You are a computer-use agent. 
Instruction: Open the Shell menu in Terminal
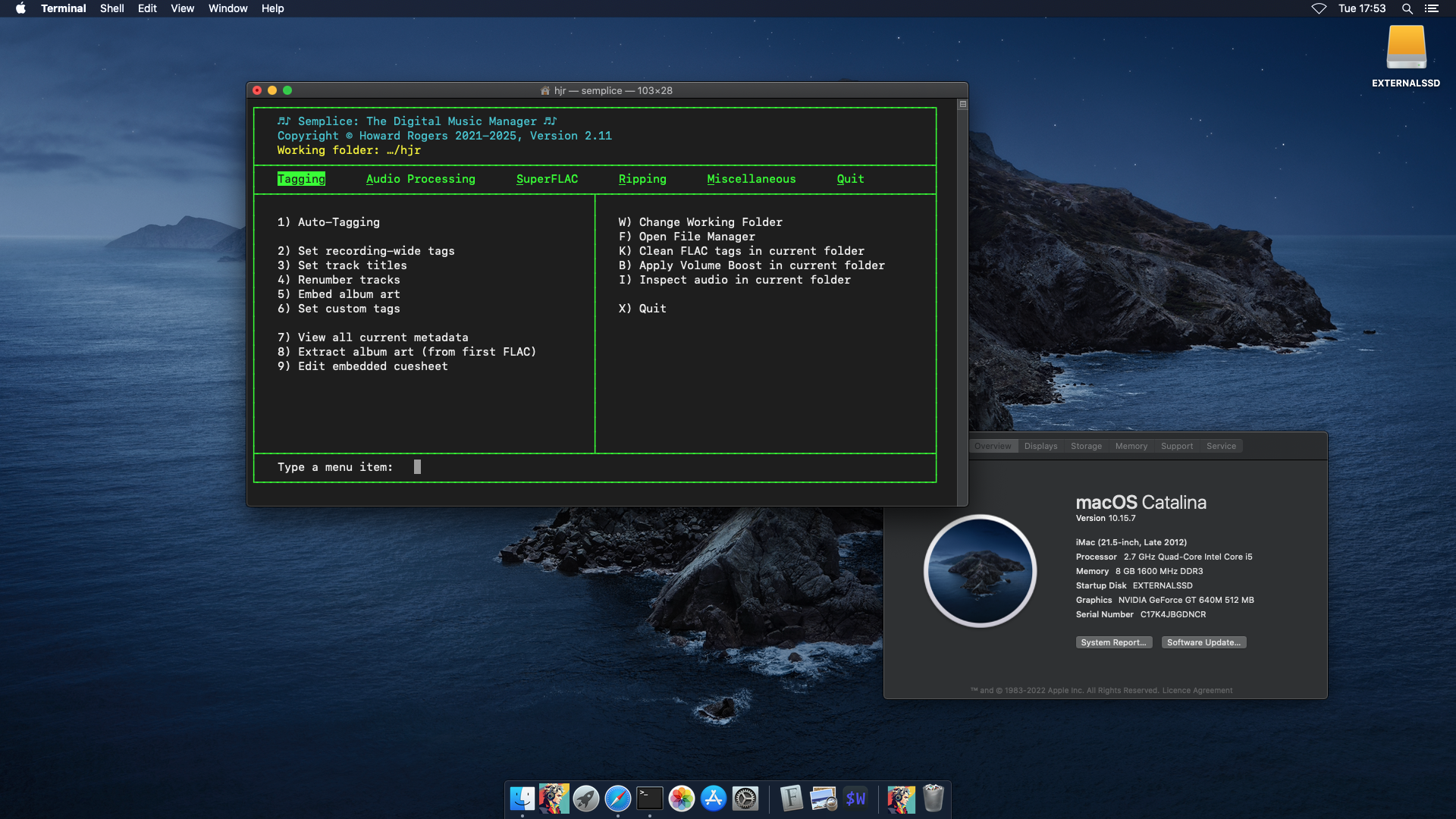tap(111, 8)
